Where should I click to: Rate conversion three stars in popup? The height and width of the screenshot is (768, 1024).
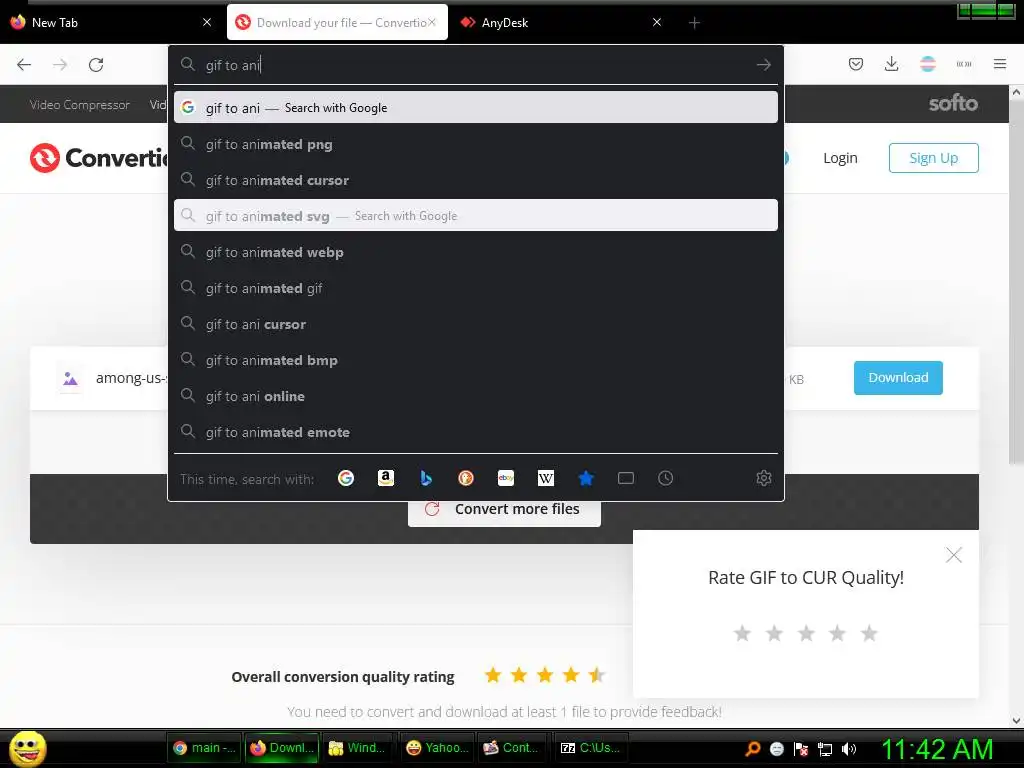(806, 633)
